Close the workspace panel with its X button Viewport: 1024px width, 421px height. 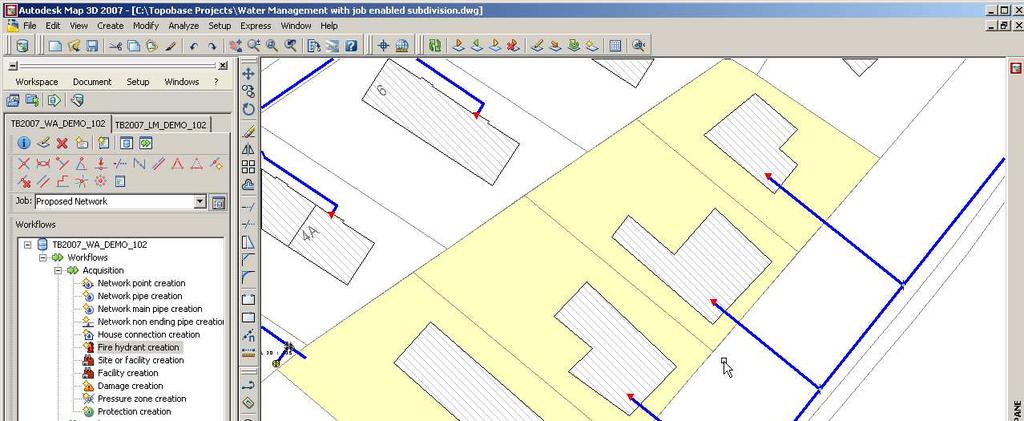pyautogui.click(x=223, y=65)
